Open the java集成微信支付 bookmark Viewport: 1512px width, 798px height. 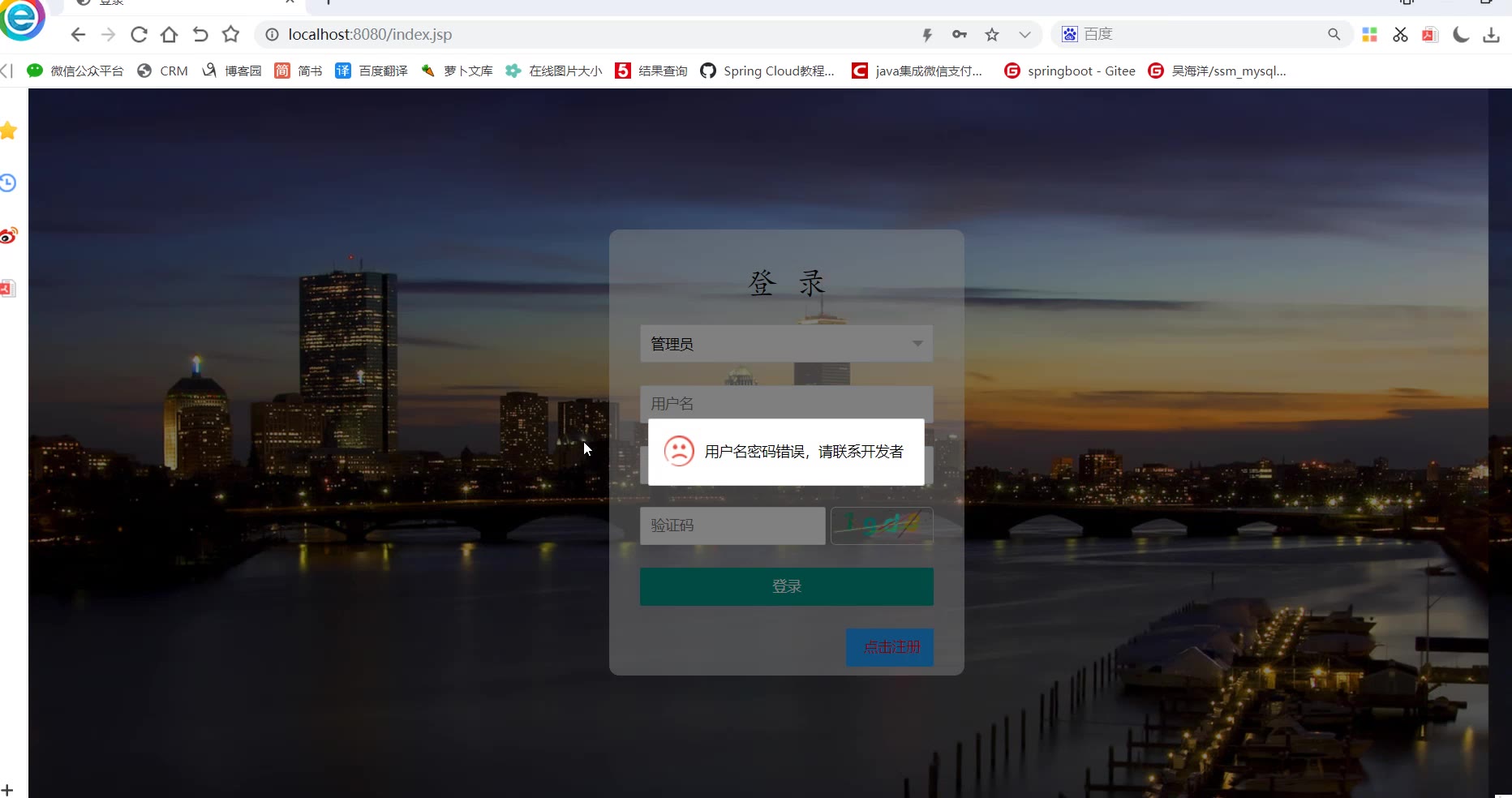(x=917, y=71)
